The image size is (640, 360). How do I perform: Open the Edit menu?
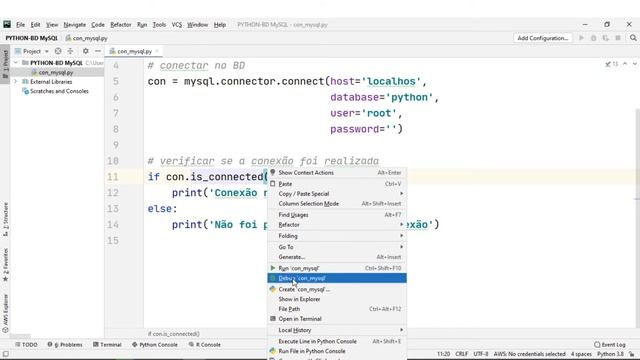click(x=36, y=25)
